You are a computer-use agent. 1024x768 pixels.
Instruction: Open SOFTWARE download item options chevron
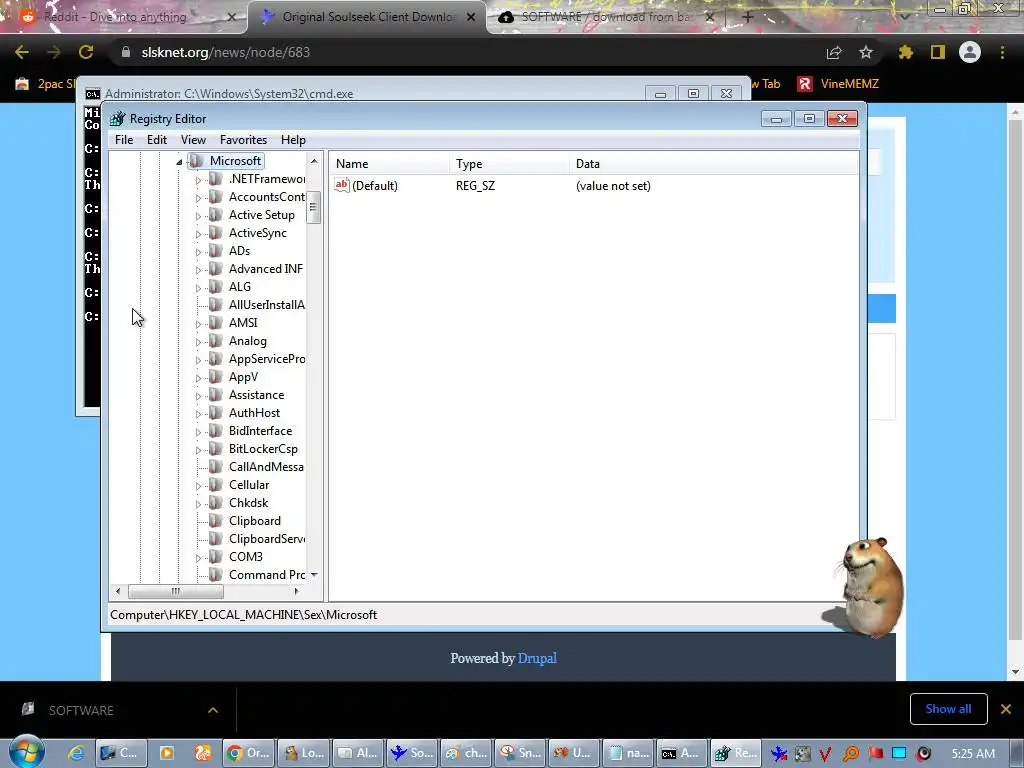(x=213, y=710)
